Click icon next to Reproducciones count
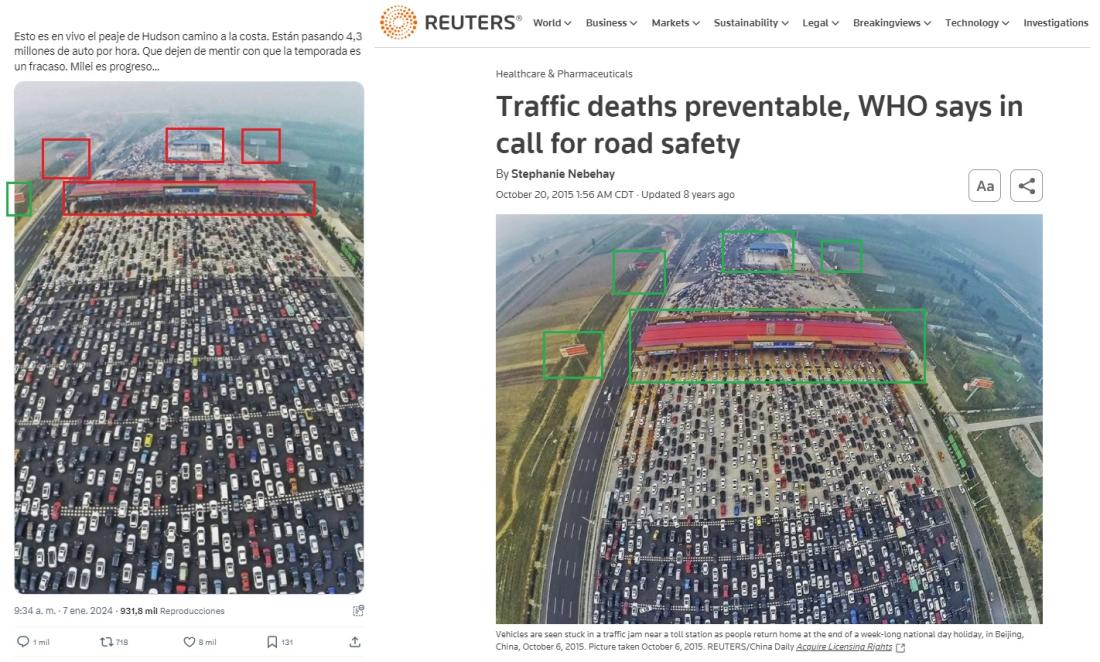1100x662 pixels. 358,611
